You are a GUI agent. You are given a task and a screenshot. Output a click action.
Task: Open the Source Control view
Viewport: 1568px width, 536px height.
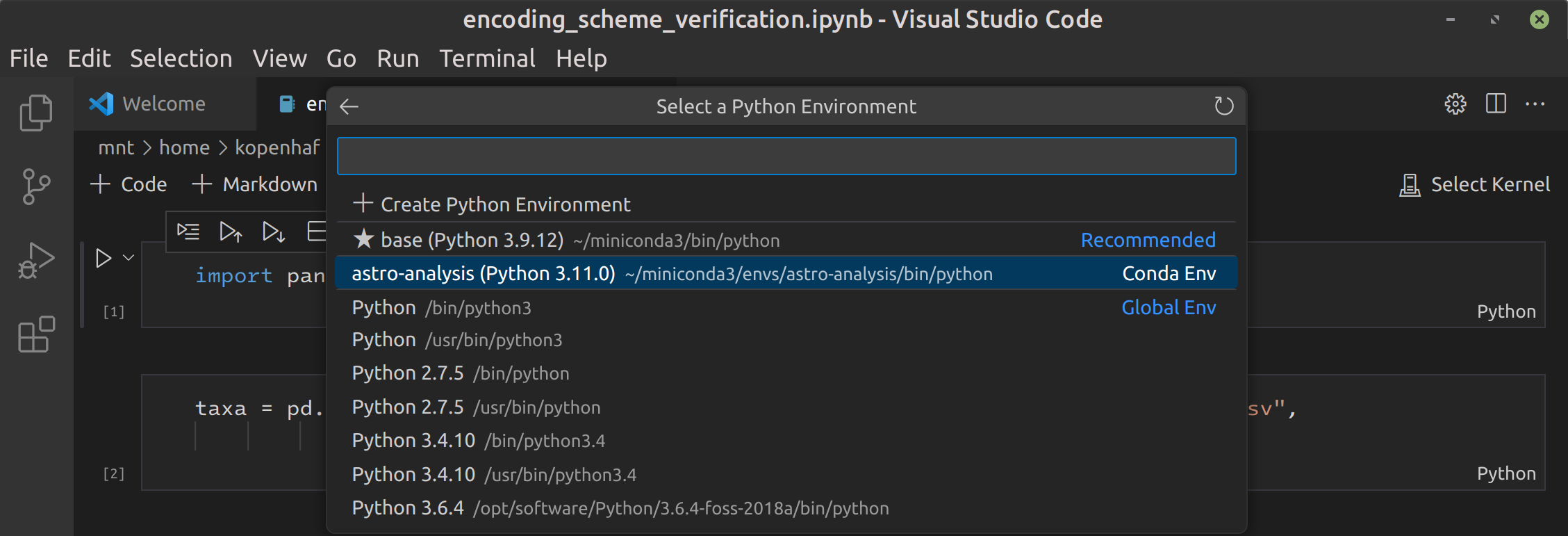coord(36,186)
